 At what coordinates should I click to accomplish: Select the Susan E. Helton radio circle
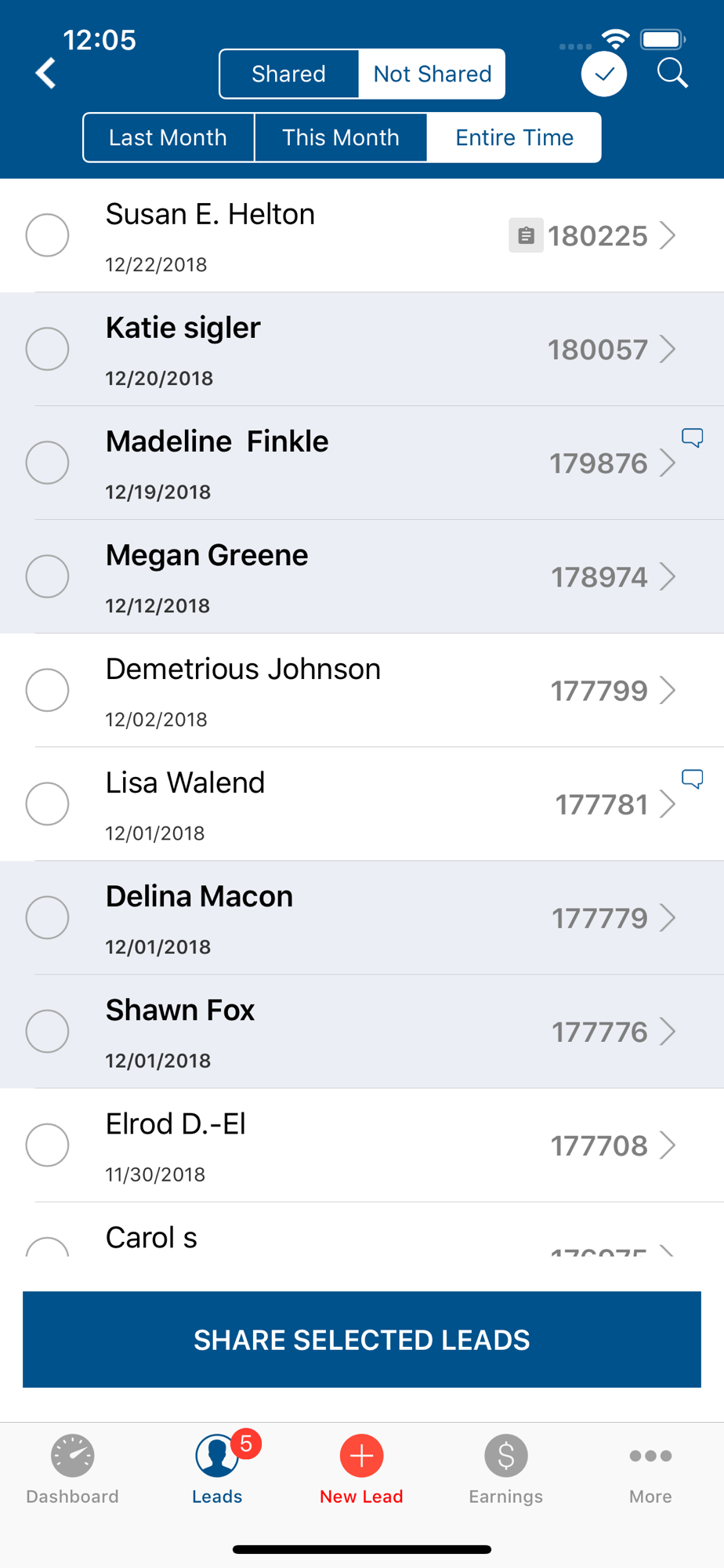[47, 235]
